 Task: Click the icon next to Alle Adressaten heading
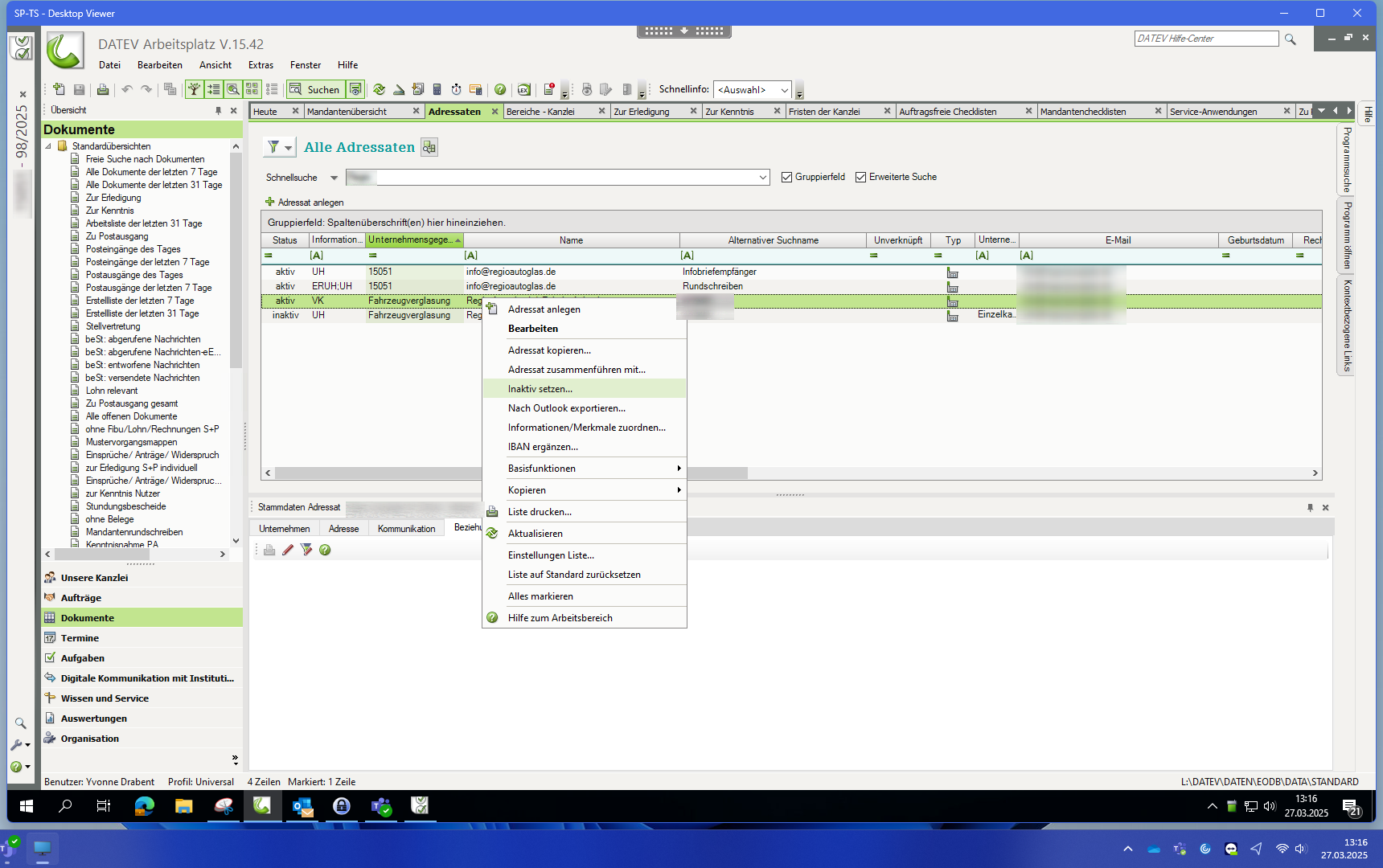pos(429,147)
